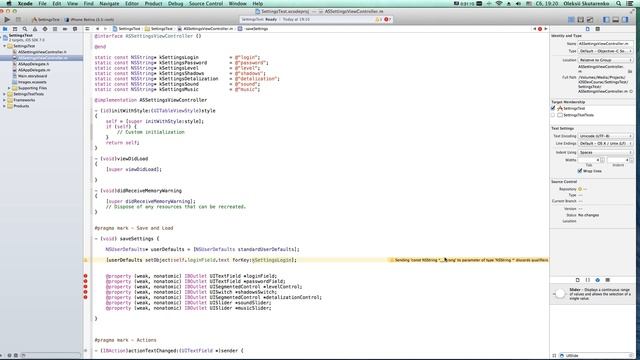Open the Log navigator icon

[75, 29]
